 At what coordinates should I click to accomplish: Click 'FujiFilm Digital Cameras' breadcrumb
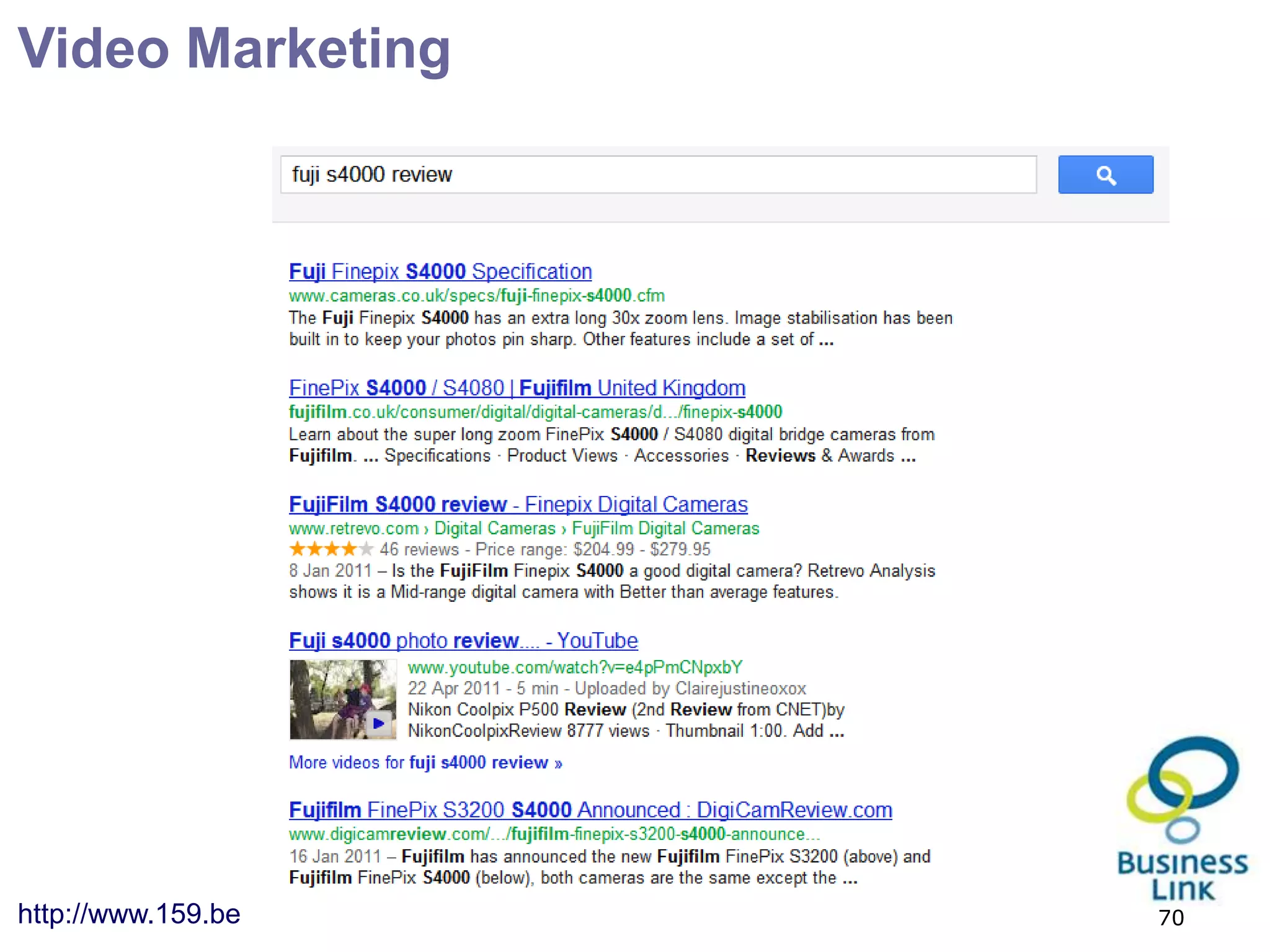[665, 529]
